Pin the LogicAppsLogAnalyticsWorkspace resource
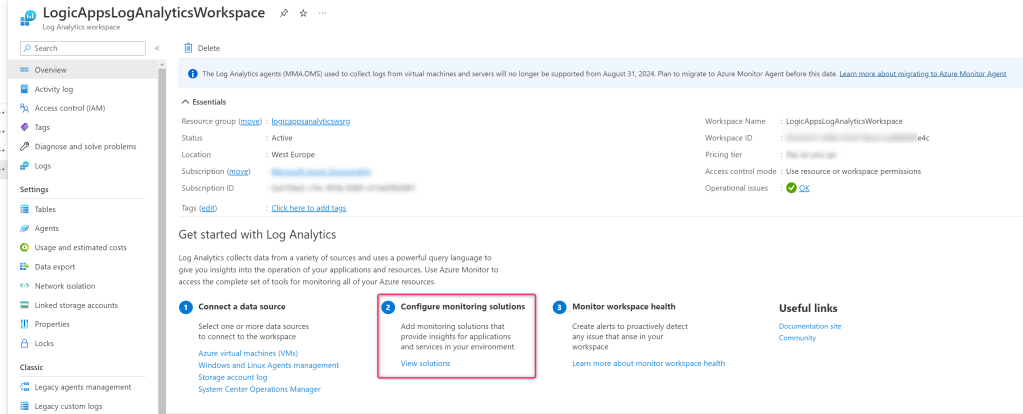 click(284, 13)
